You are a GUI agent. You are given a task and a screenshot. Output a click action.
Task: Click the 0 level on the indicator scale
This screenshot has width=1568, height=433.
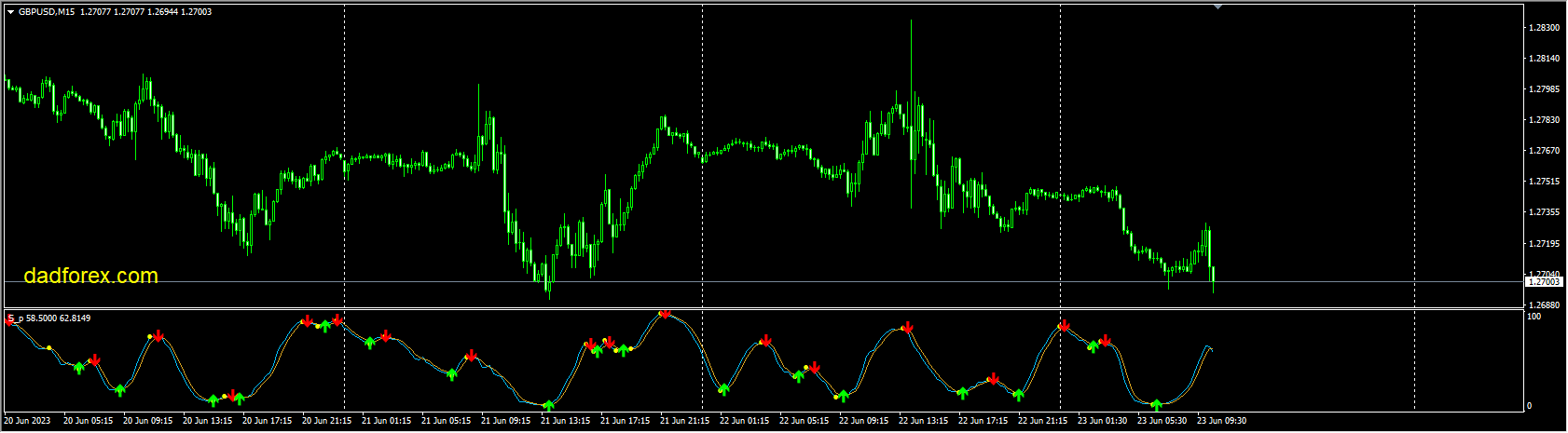point(1529,406)
